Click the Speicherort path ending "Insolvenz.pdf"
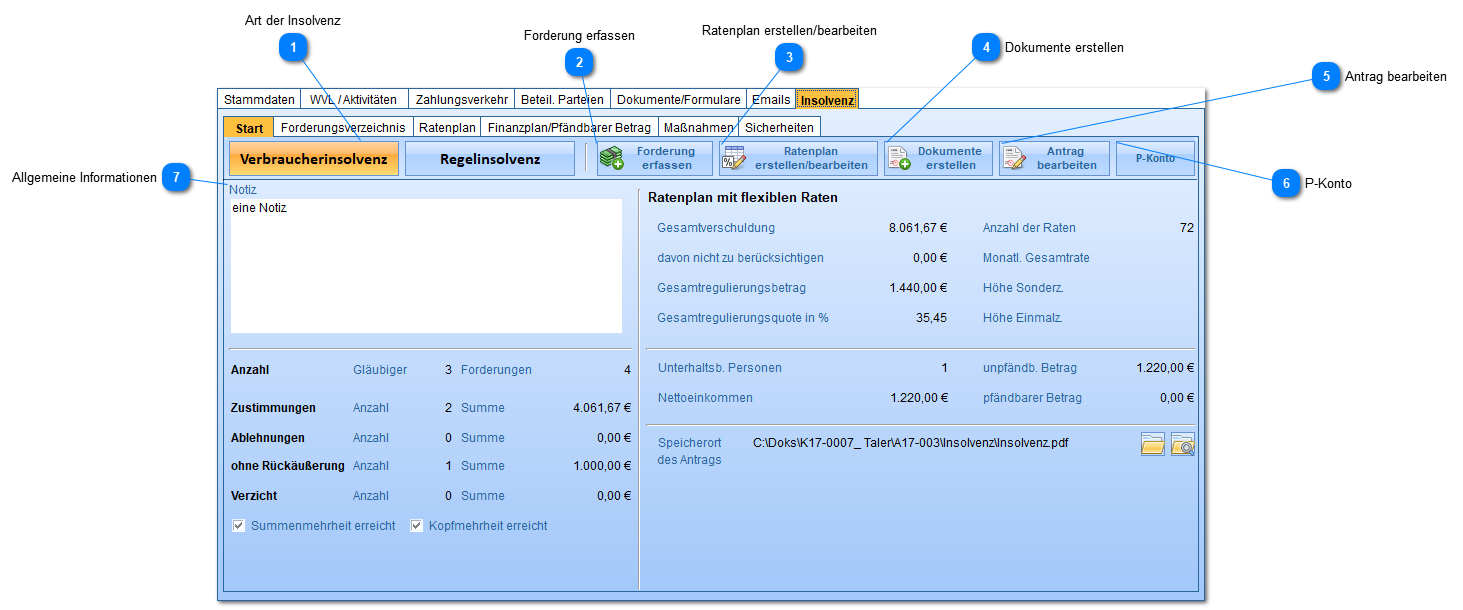This screenshot has width=1463, height=610. click(x=910, y=443)
